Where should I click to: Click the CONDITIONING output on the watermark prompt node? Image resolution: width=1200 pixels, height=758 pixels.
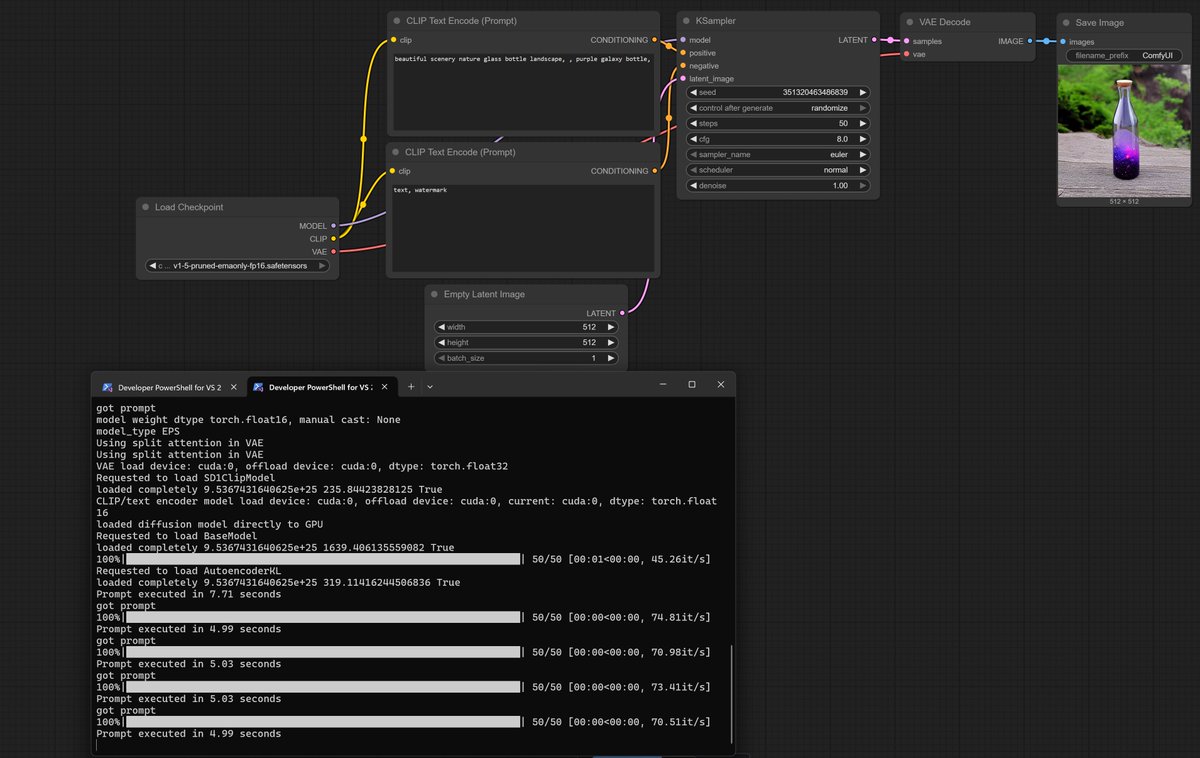(x=655, y=171)
